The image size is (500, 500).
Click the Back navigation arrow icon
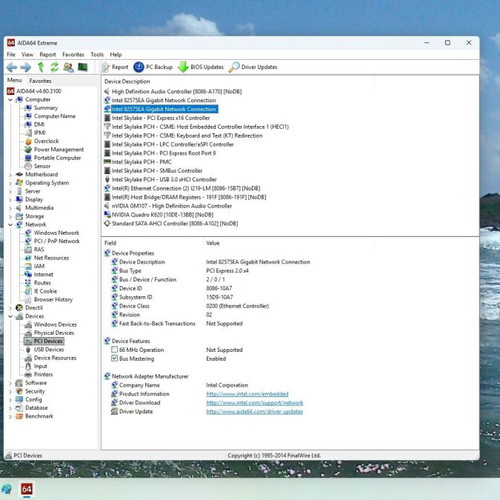click(12, 67)
